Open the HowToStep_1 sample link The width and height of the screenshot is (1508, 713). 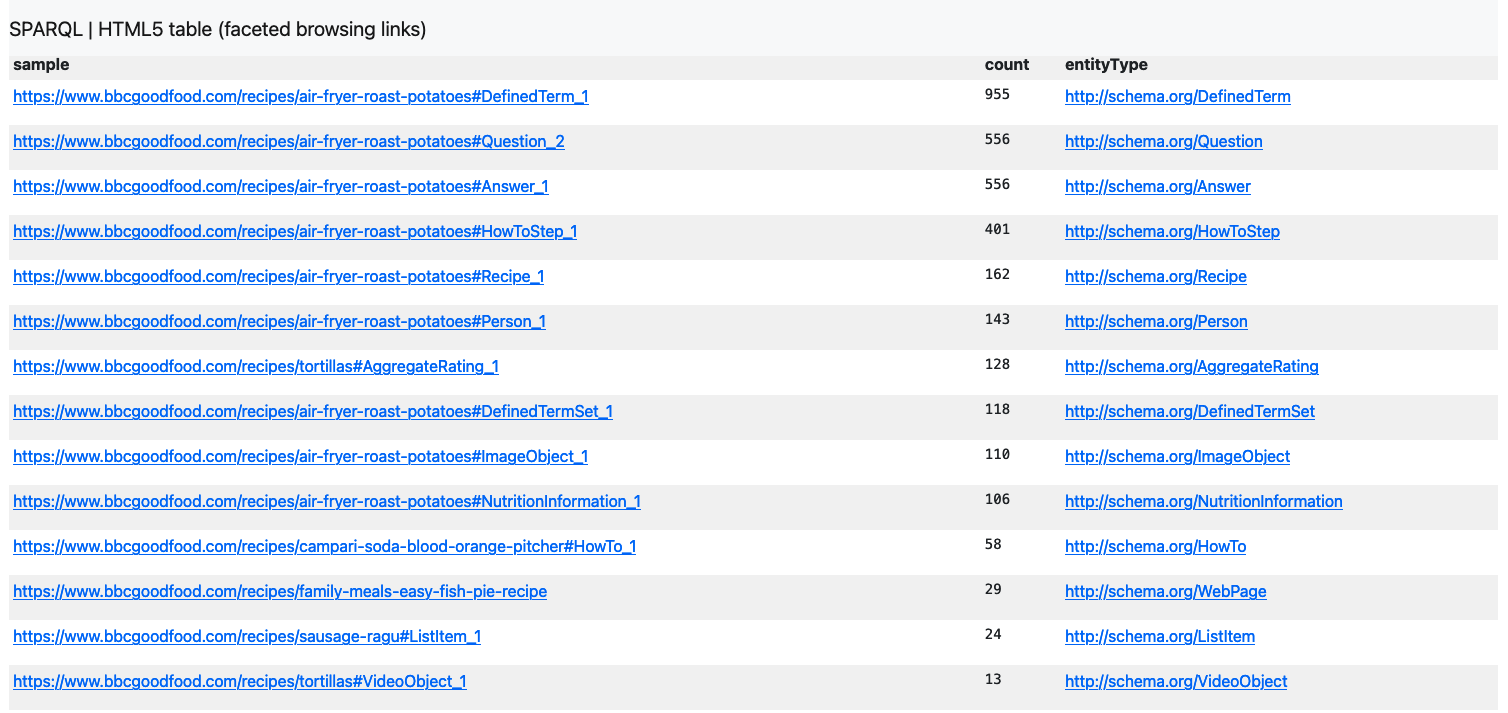point(295,232)
